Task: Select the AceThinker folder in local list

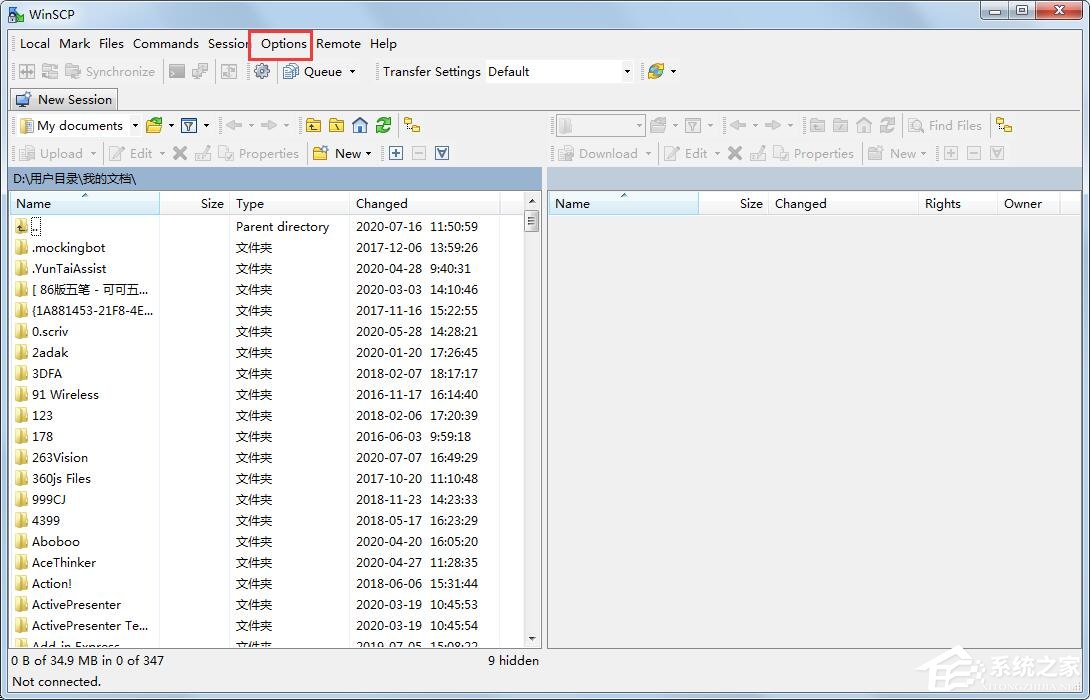Action: pyautogui.click(x=63, y=563)
